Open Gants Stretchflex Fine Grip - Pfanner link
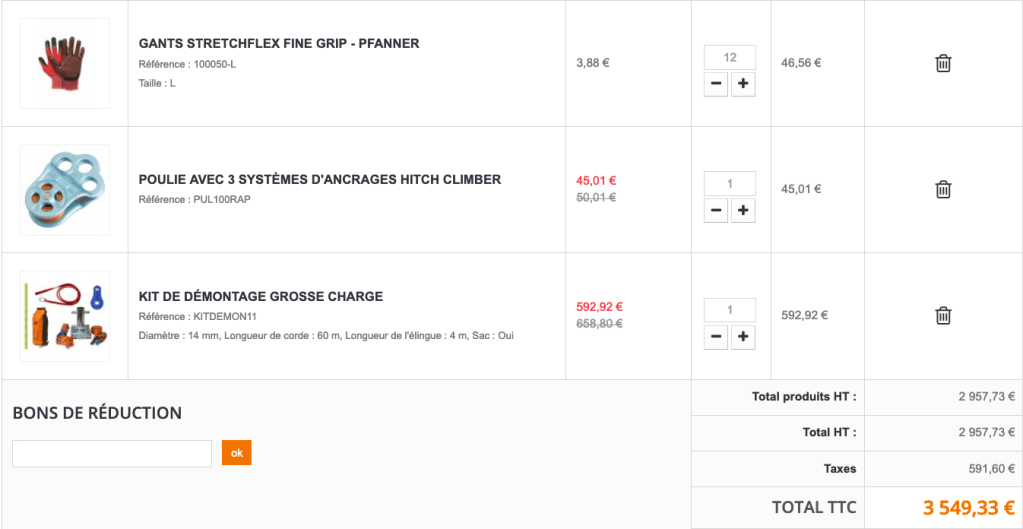This screenshot has height=529, width=1023. point(279,44)
